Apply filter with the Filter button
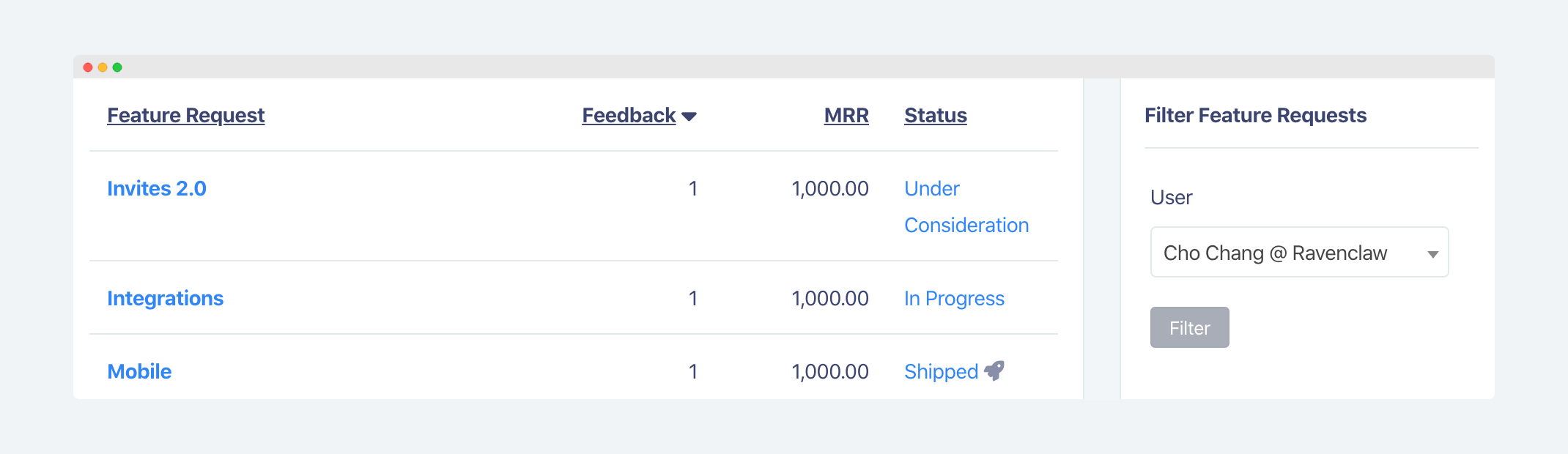The image size is (1568, 454). 1189,327
